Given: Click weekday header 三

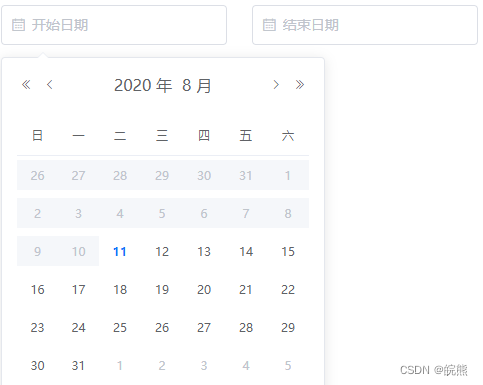Looking at the screenshot, I should [162, 136].
